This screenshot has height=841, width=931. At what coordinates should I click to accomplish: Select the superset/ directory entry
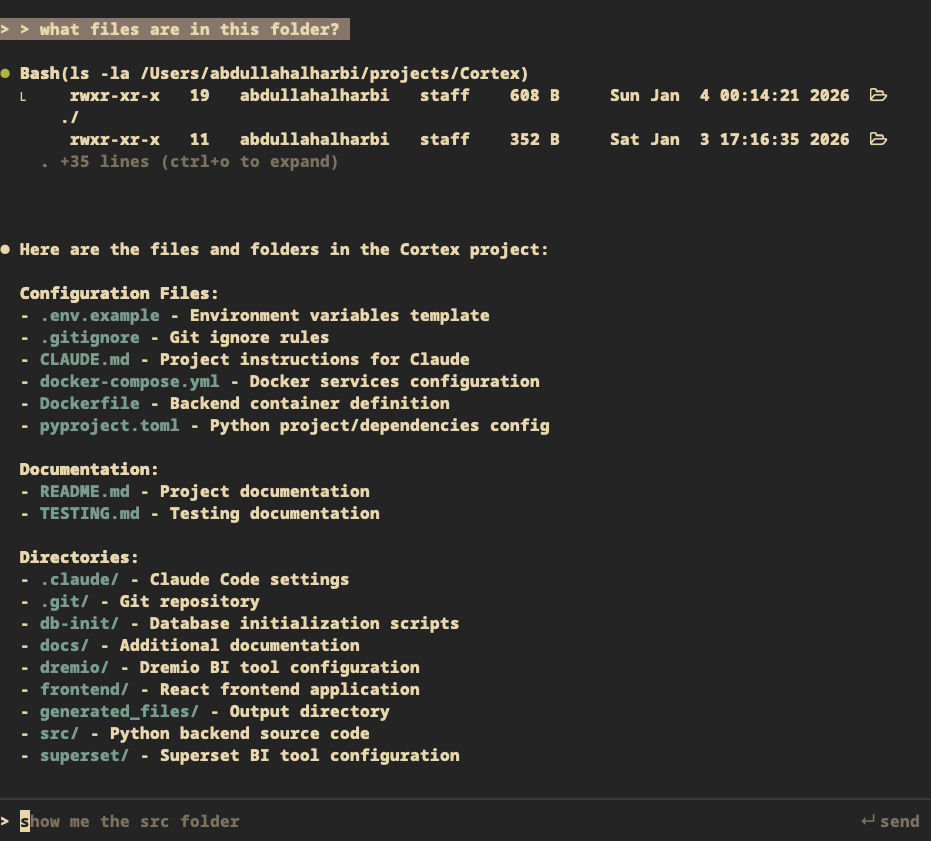coord(84,755)
